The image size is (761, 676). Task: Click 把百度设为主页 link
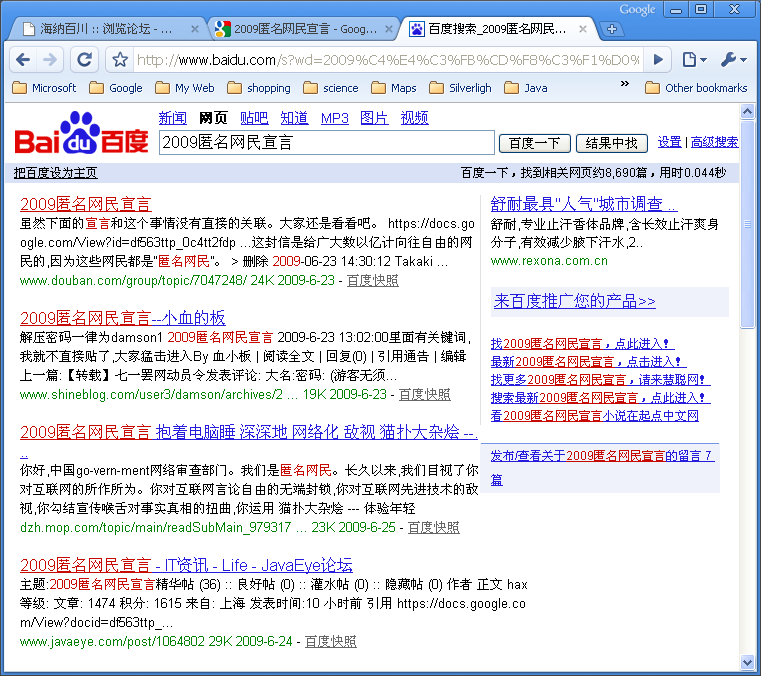(x=56, y=173)
